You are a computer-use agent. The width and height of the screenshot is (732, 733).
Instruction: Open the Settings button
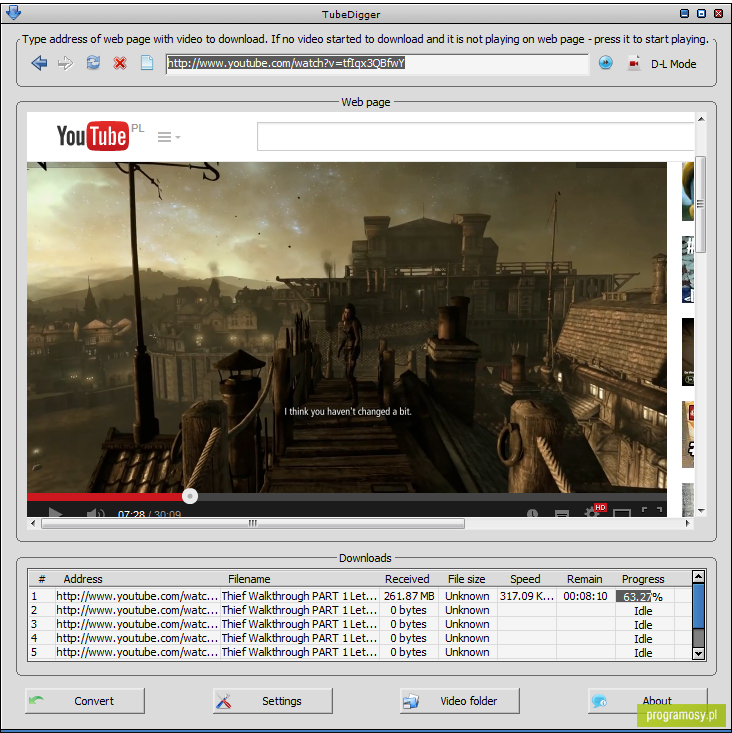point(273,701)
